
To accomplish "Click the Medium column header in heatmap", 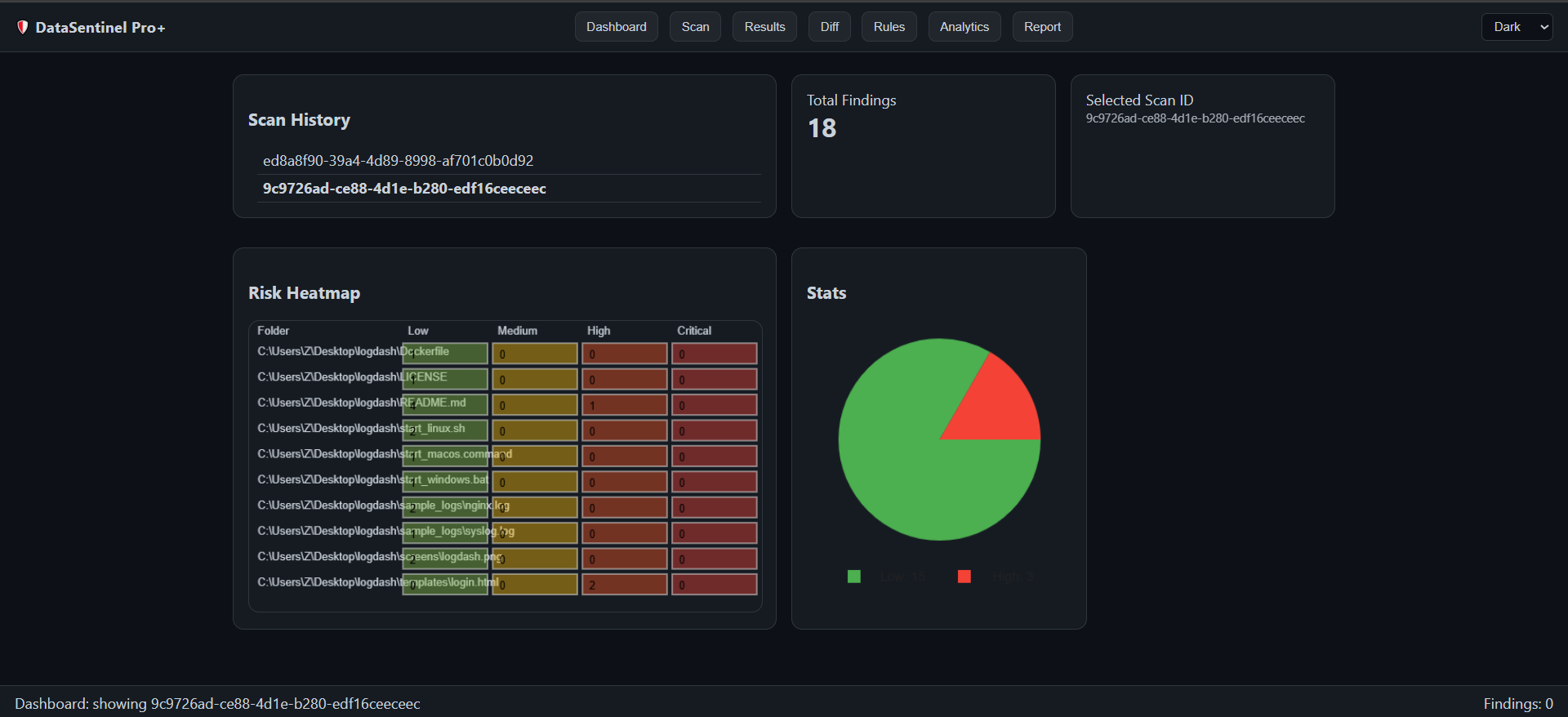I will coord(518,331).
